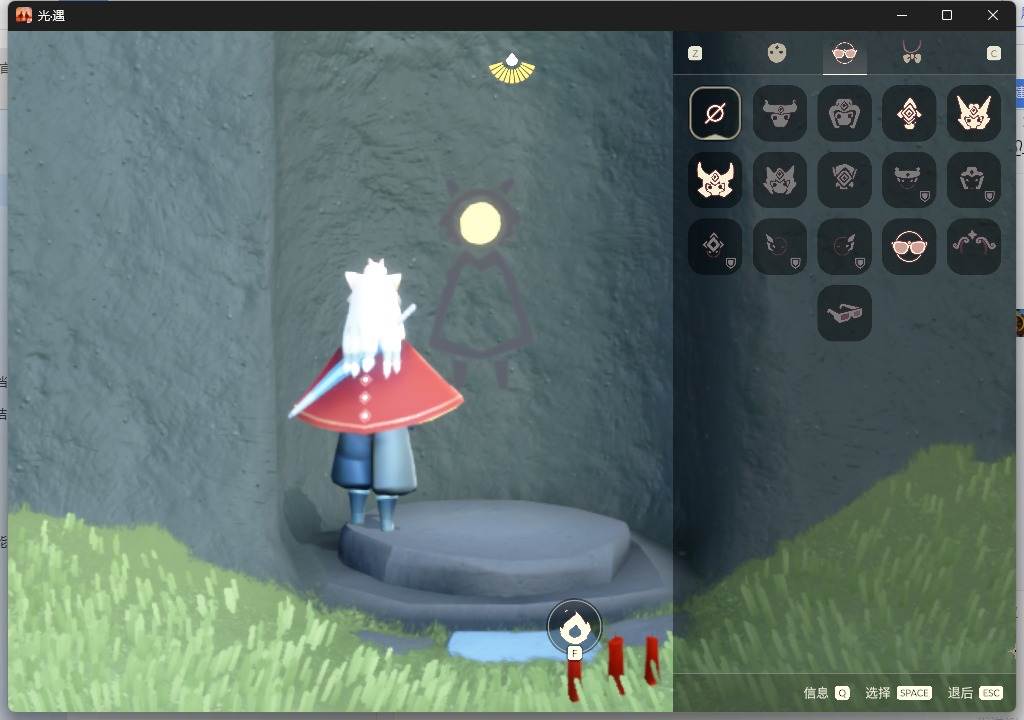This screenshot has width=1024, height=720.
Task: Click the 退后 ESC back button
Action: [975, 693]
